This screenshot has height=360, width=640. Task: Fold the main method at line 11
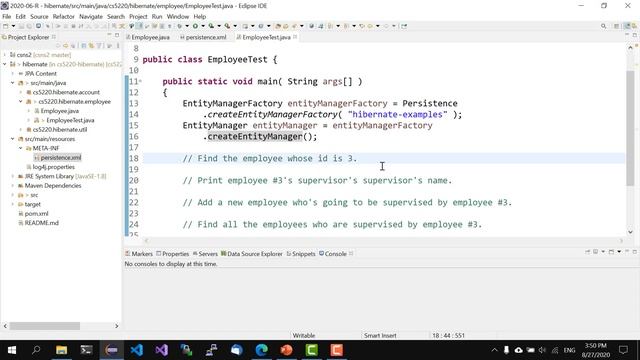140,81
